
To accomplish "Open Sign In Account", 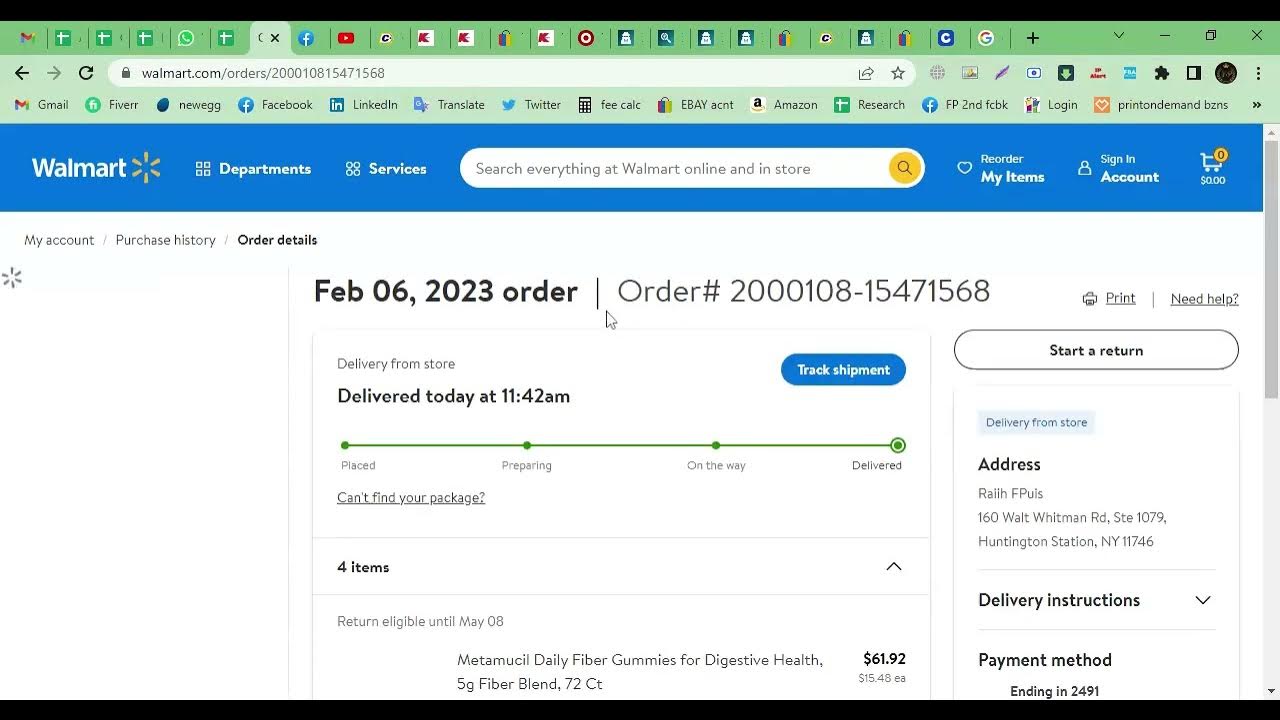I will coord(1118,168).
